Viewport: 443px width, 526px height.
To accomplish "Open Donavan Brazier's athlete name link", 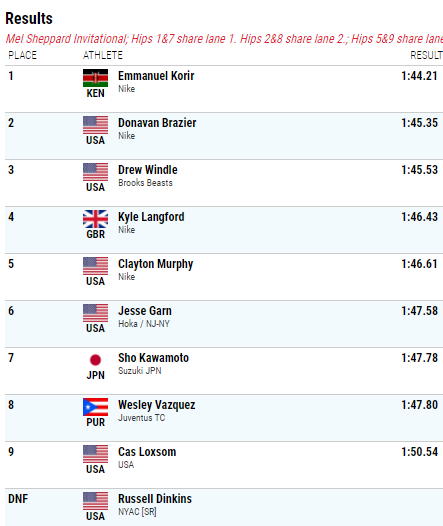I will click(x=157, y=123).
